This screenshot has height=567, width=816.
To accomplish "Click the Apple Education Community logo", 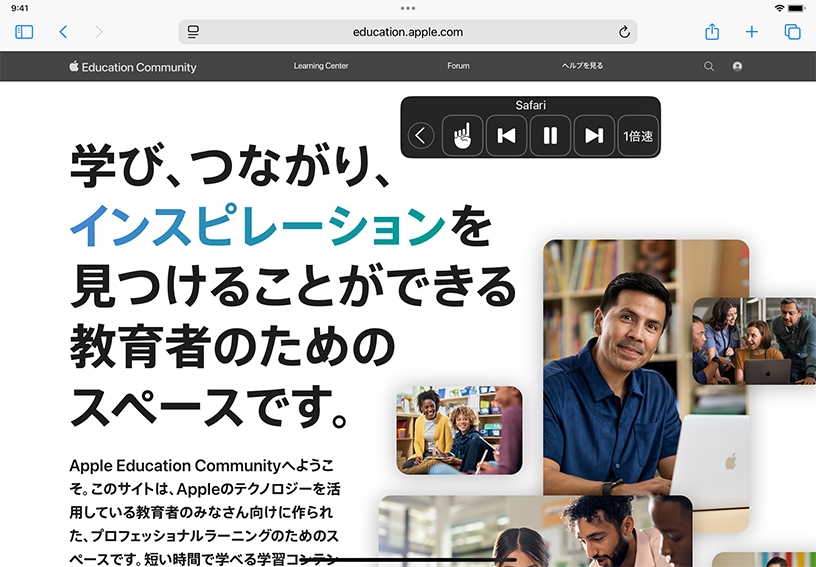I will (133, 67).
